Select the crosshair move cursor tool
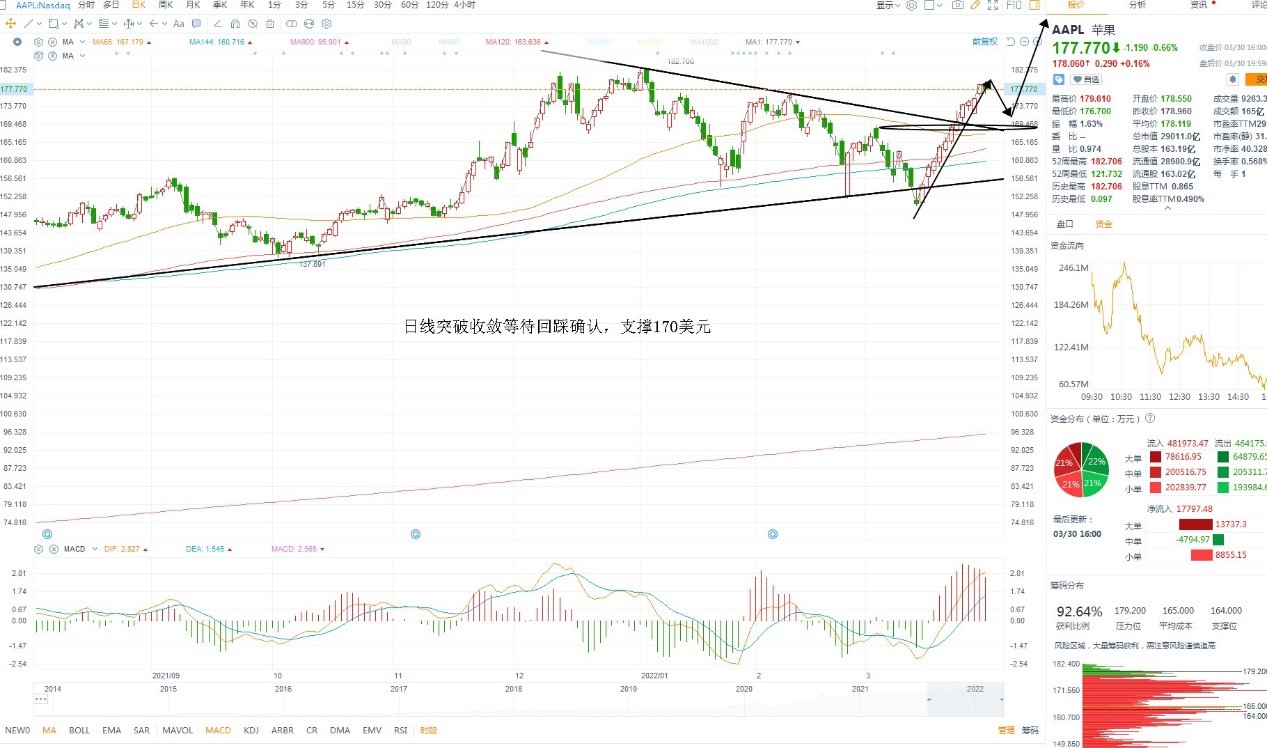The width and height of the screenshot is (1267, 748). (11, 23)
